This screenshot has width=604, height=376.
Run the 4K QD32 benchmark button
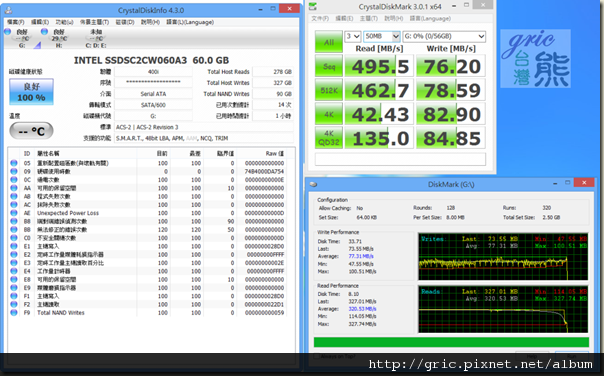pyautogui.click(x=329, y=138)
